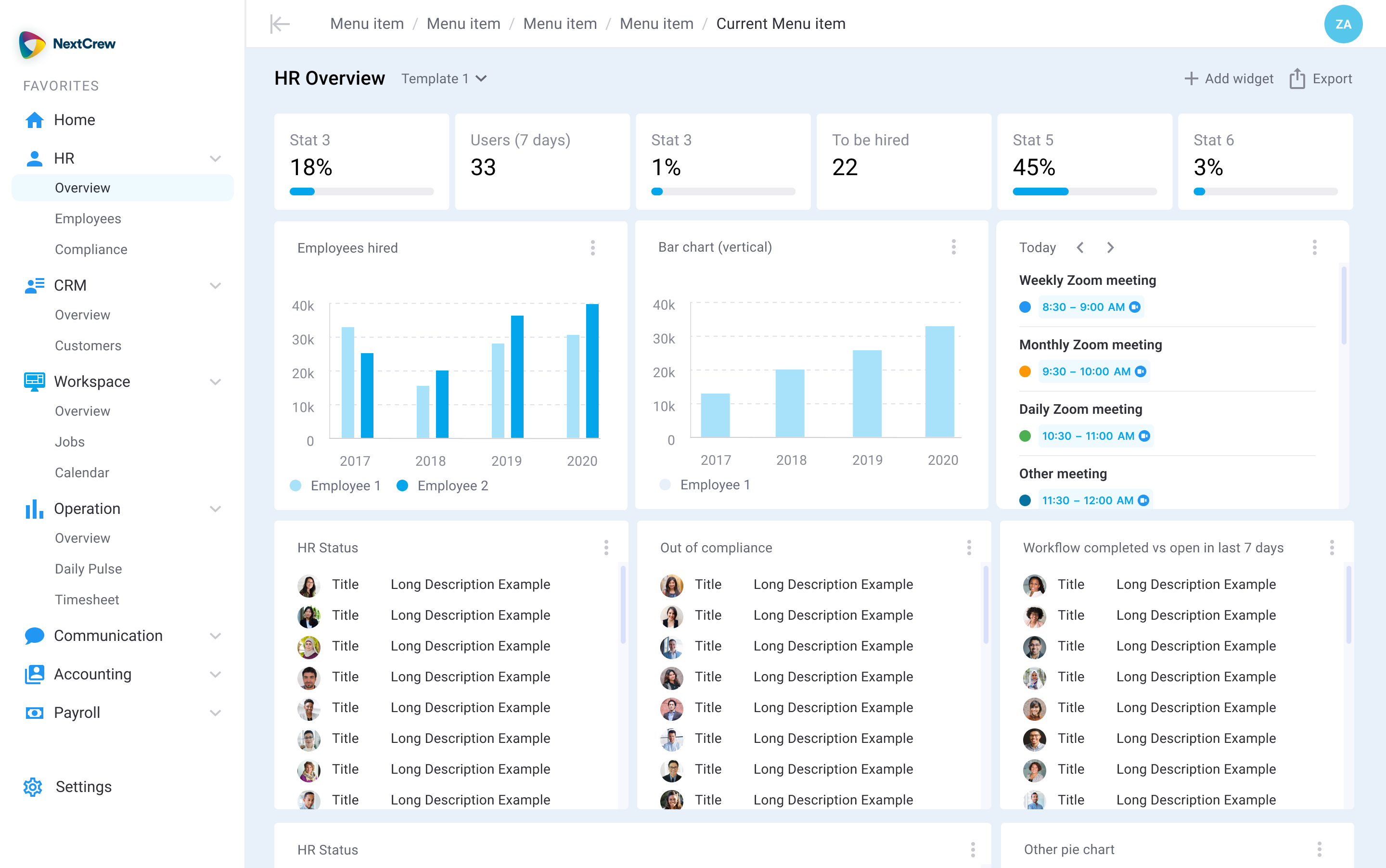Open Employees hired widget options menu
Image resolution: width=1386 pixels, height=868 pixels.
coord(592,248)
